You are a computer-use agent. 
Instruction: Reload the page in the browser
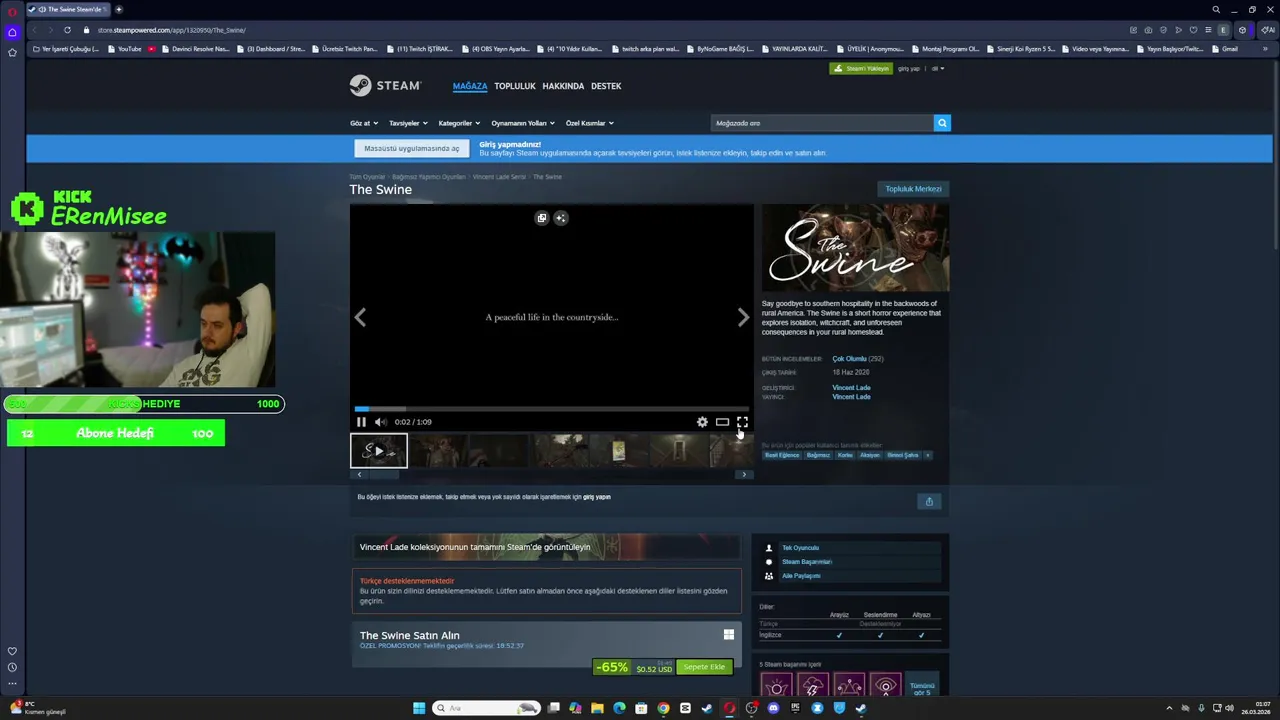[x=67, y=30]
